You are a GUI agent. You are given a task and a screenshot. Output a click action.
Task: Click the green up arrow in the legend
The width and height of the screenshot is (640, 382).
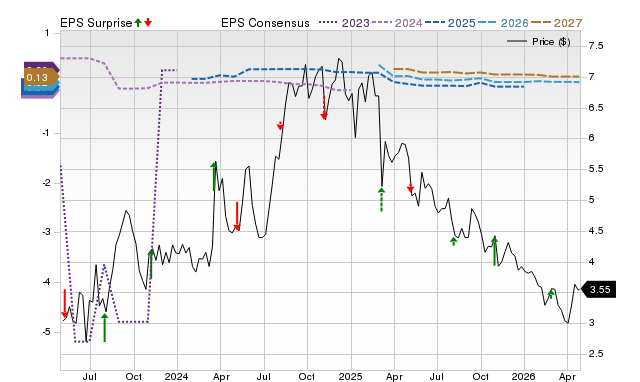tap(138, 23)
